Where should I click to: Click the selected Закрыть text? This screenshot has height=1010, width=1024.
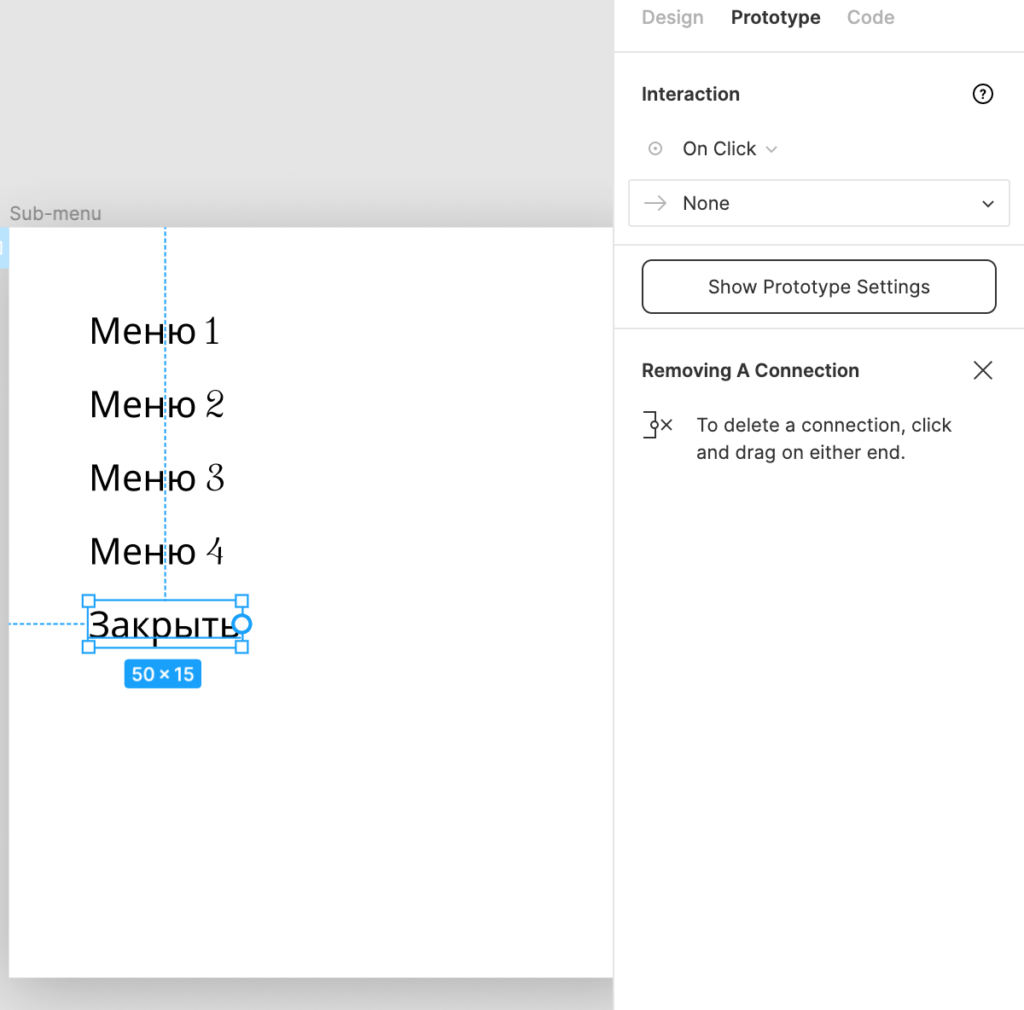[x=160, y=625]
